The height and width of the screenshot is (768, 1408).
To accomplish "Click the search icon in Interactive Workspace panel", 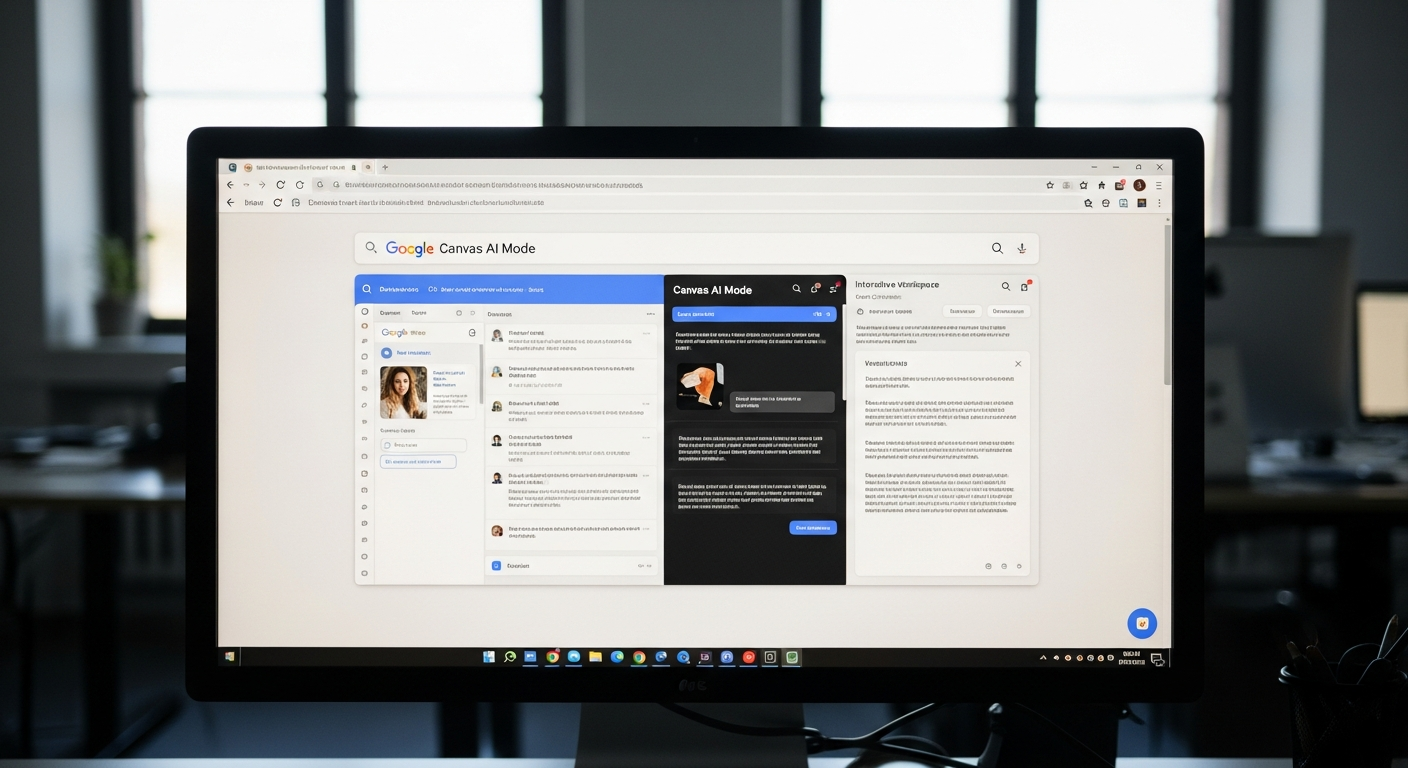I will 1005,287.
